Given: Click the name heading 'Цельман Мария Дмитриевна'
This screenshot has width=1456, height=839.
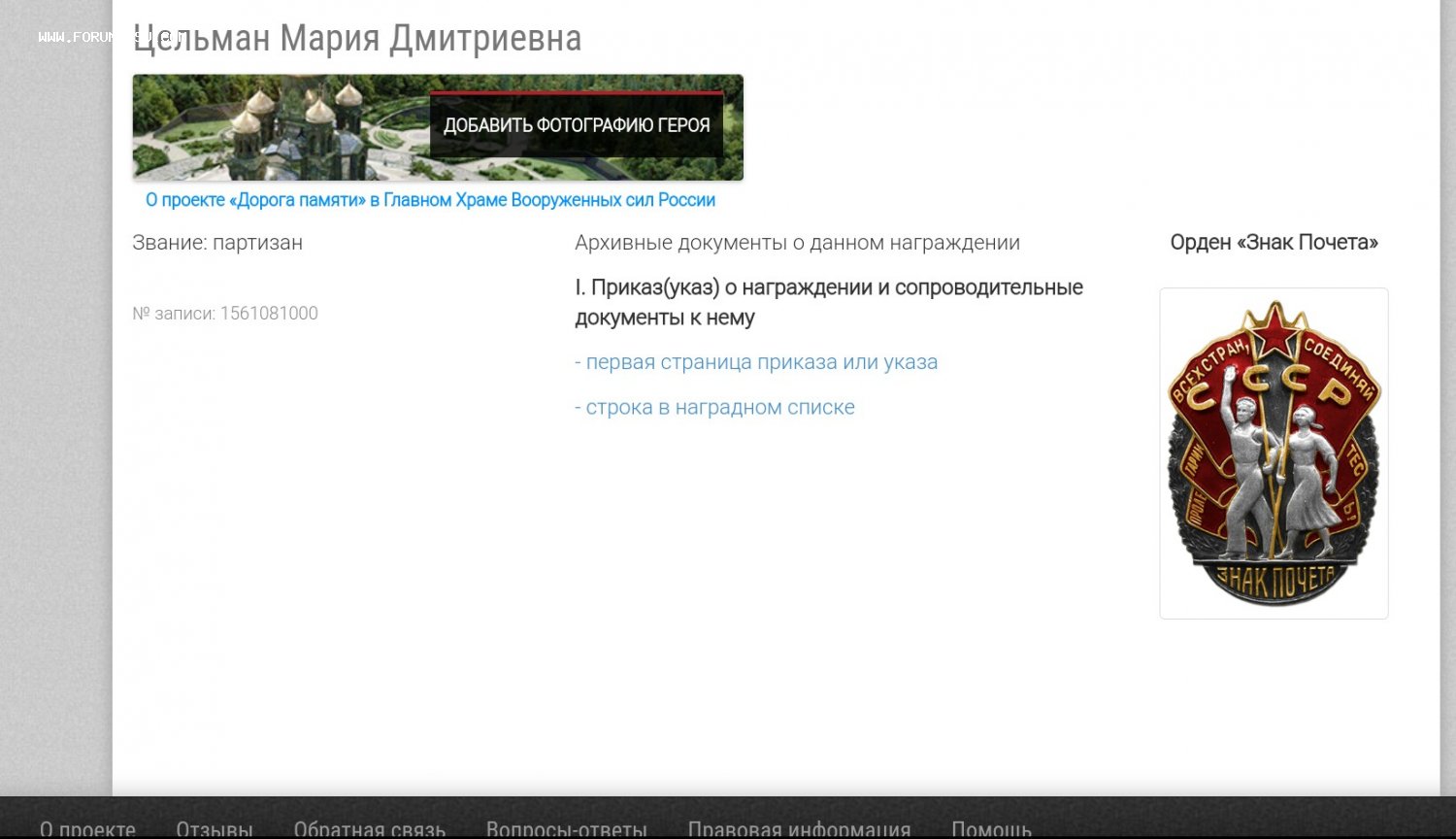Looking at the screenshot, I should coord(357,39).
